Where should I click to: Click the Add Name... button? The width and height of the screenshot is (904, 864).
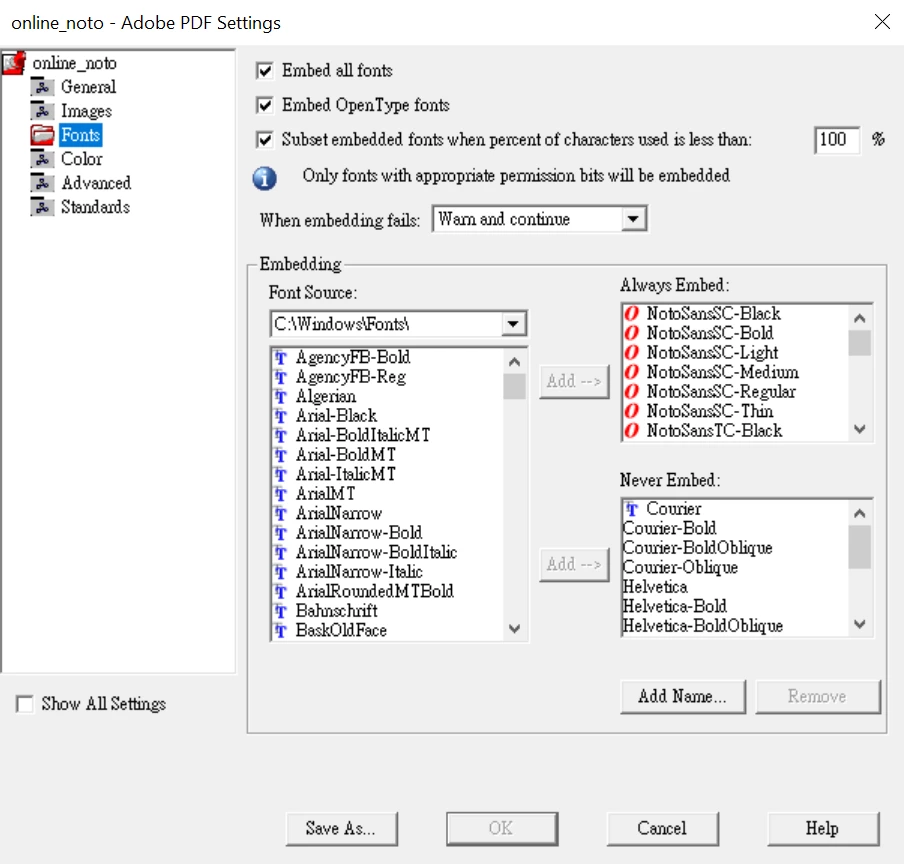pos(683,697)
